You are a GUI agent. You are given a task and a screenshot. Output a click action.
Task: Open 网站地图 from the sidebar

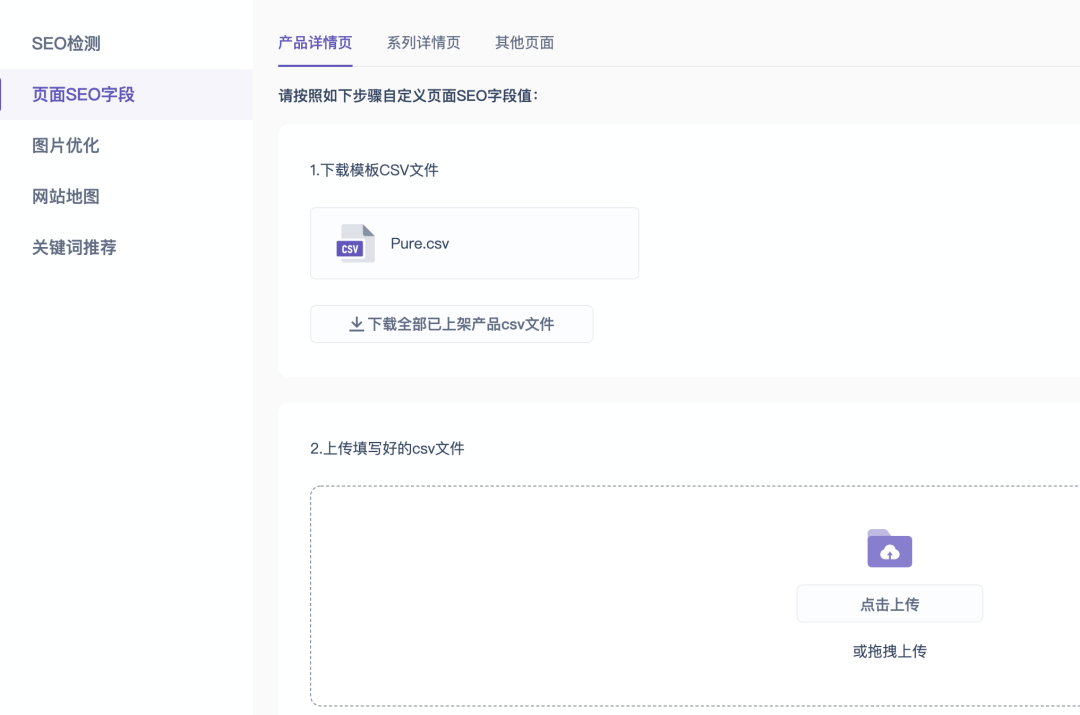click(x=66, y=197)
